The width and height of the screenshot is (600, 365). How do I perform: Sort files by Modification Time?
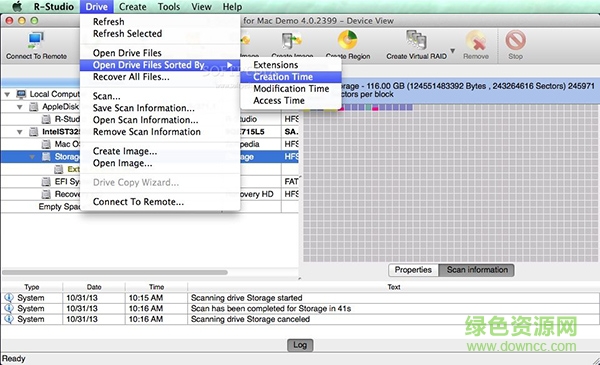click(291, 89)
